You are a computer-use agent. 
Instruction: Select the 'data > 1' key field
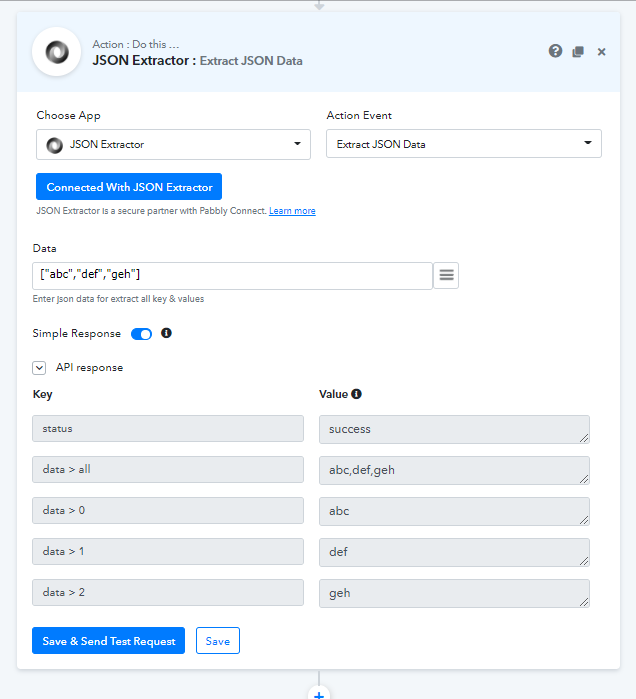[168, 551]
